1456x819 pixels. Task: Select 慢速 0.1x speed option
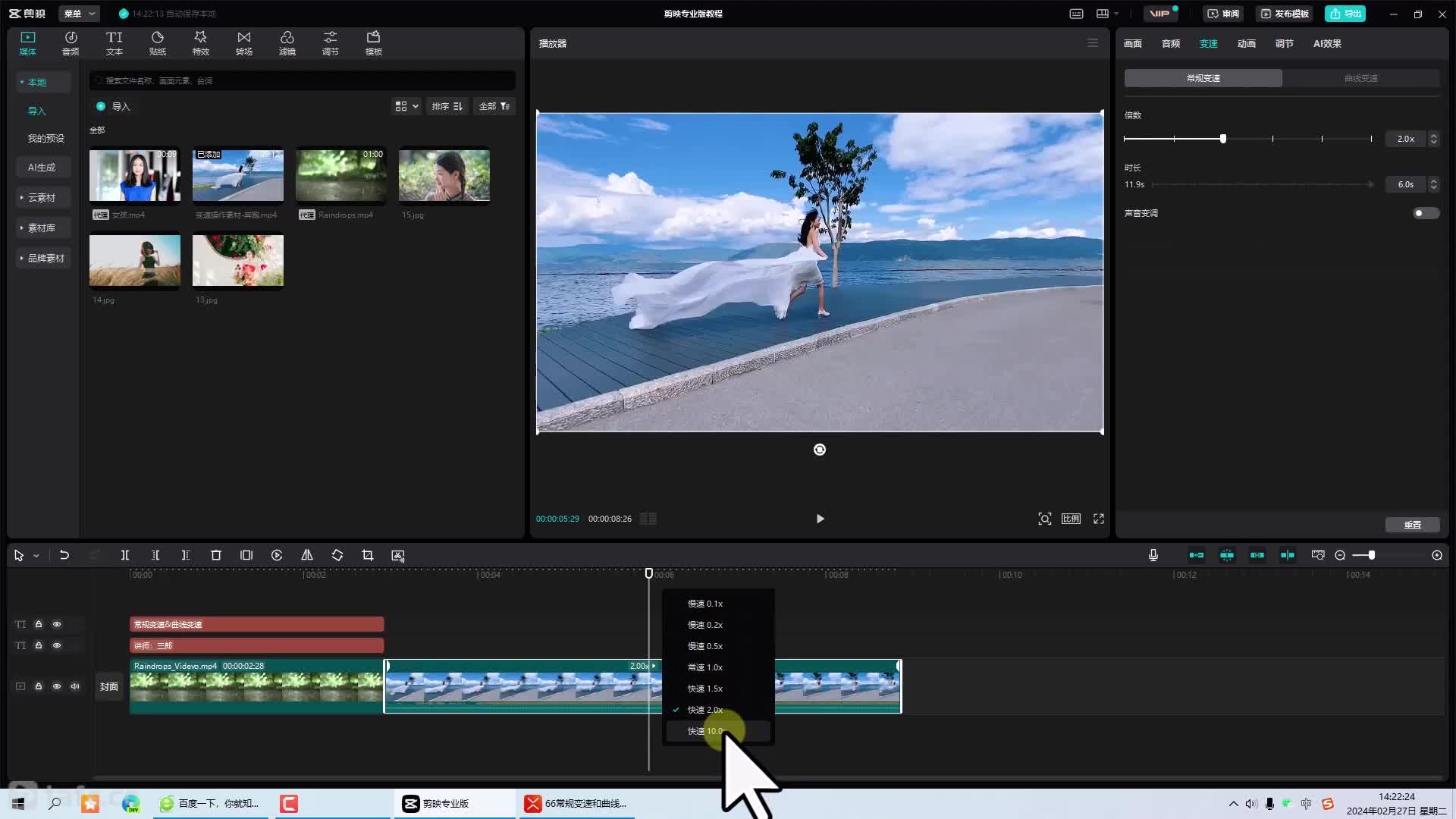click(718, 604)
